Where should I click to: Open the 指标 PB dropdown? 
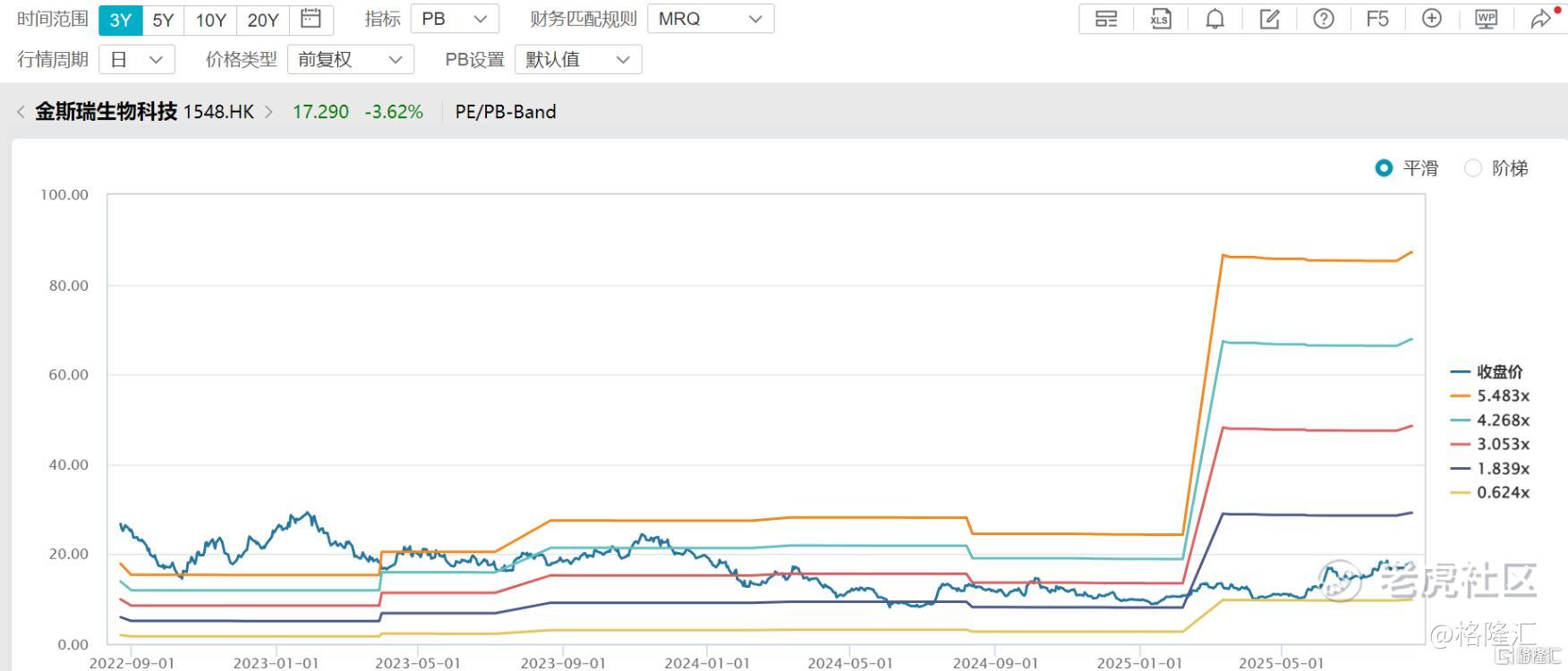tap(455, 19)
